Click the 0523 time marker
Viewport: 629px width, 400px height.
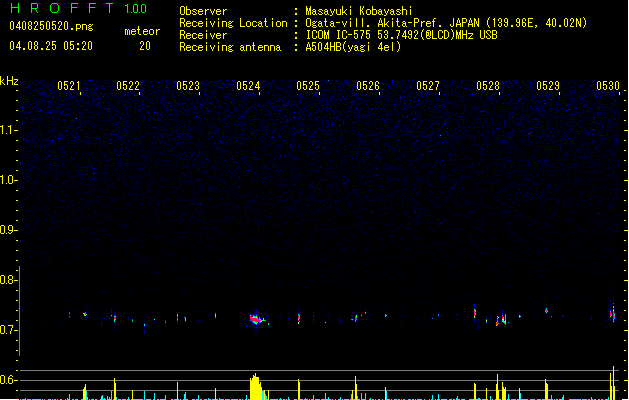point(188,86)
